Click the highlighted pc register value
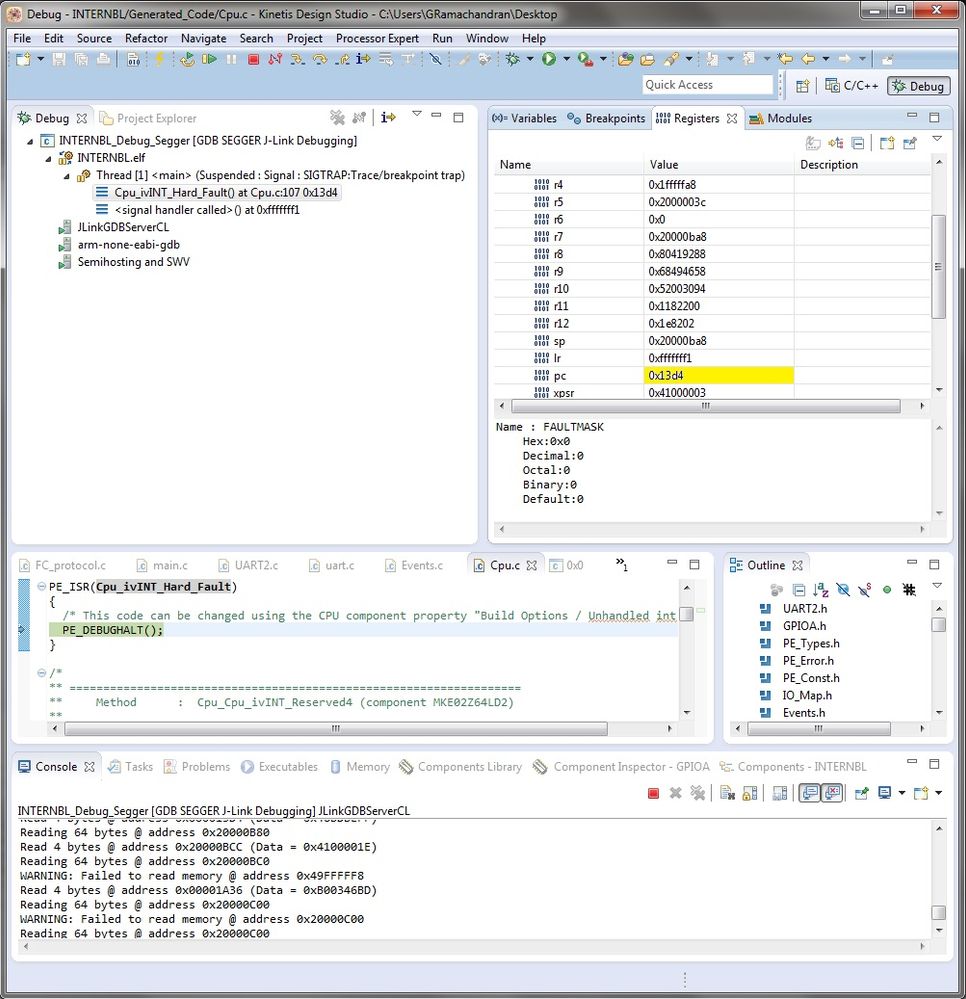The height and width of the screenshot is (999, 966). (718, 376)
